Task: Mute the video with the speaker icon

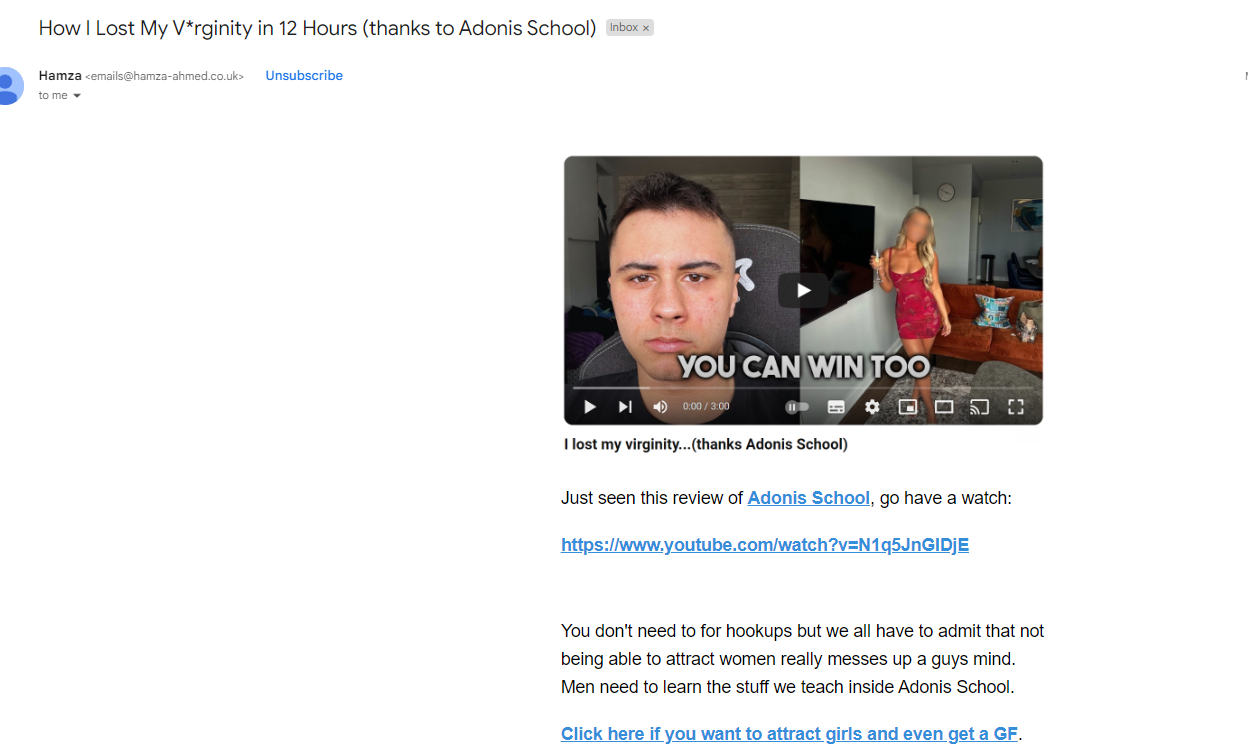Action: click(x=660, y=407)
